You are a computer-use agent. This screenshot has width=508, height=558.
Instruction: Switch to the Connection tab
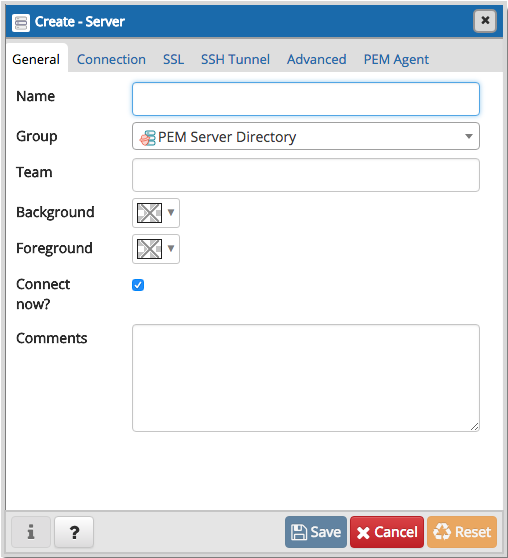click(x=111, y=59)
